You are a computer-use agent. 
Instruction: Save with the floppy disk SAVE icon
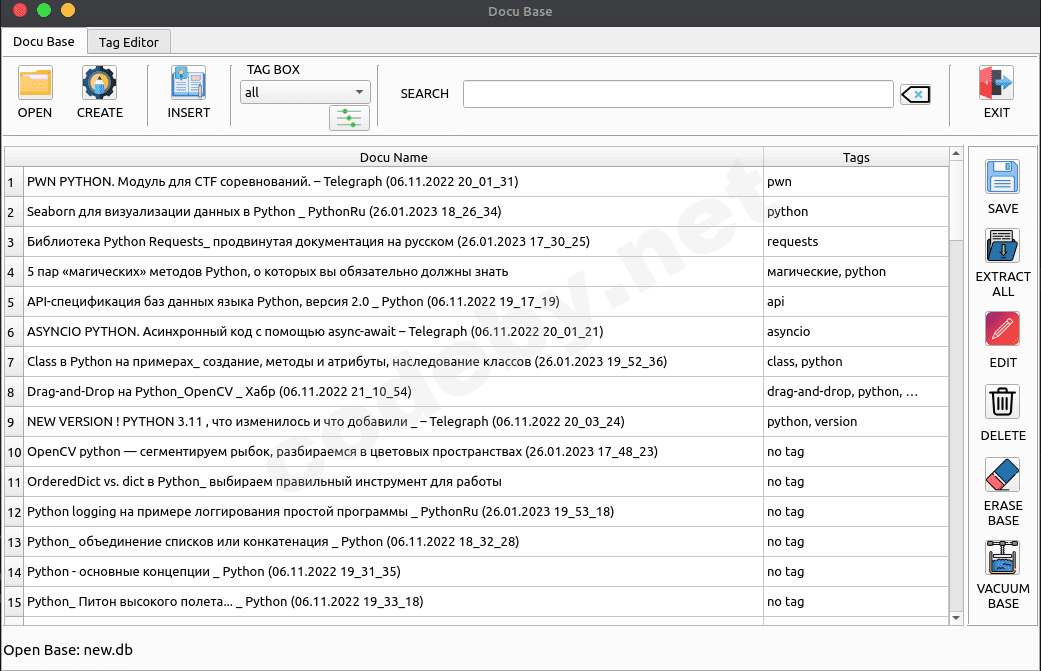(x=1002, y=177)
